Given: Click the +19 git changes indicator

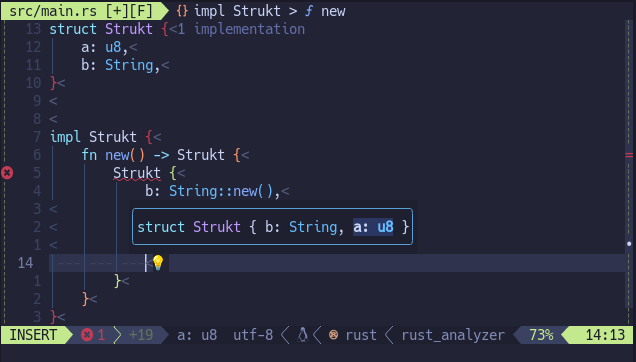Looking at the screenshot, I should tap(141, 335).
